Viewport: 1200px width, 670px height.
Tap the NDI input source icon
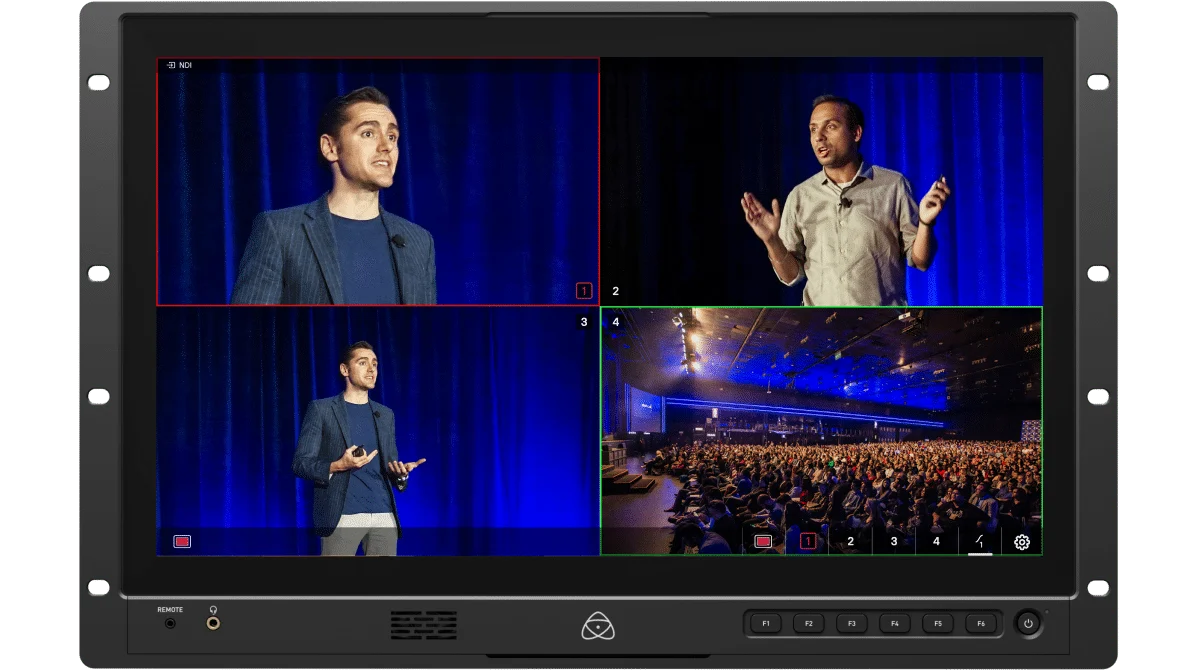click(172, 65)
